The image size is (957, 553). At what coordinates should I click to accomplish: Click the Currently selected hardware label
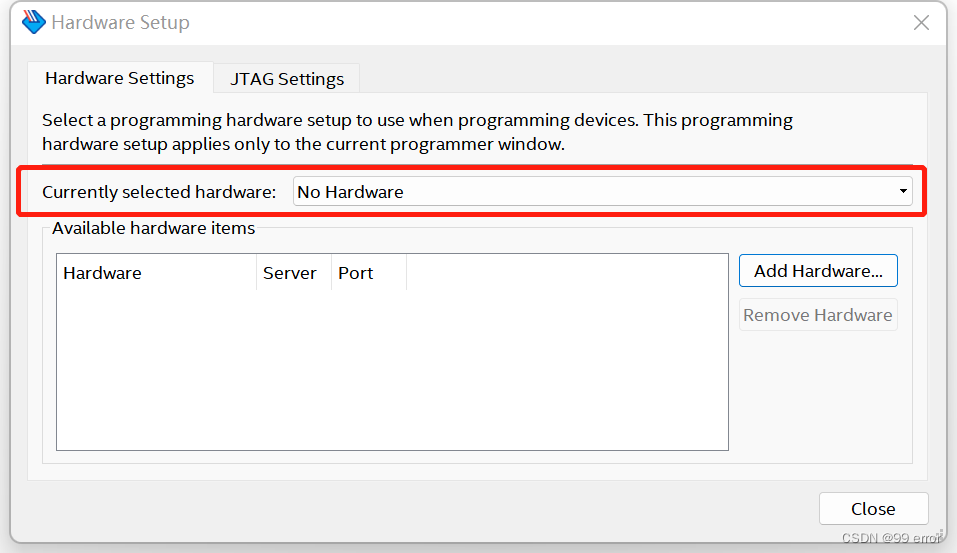click(x=159, y=192)
